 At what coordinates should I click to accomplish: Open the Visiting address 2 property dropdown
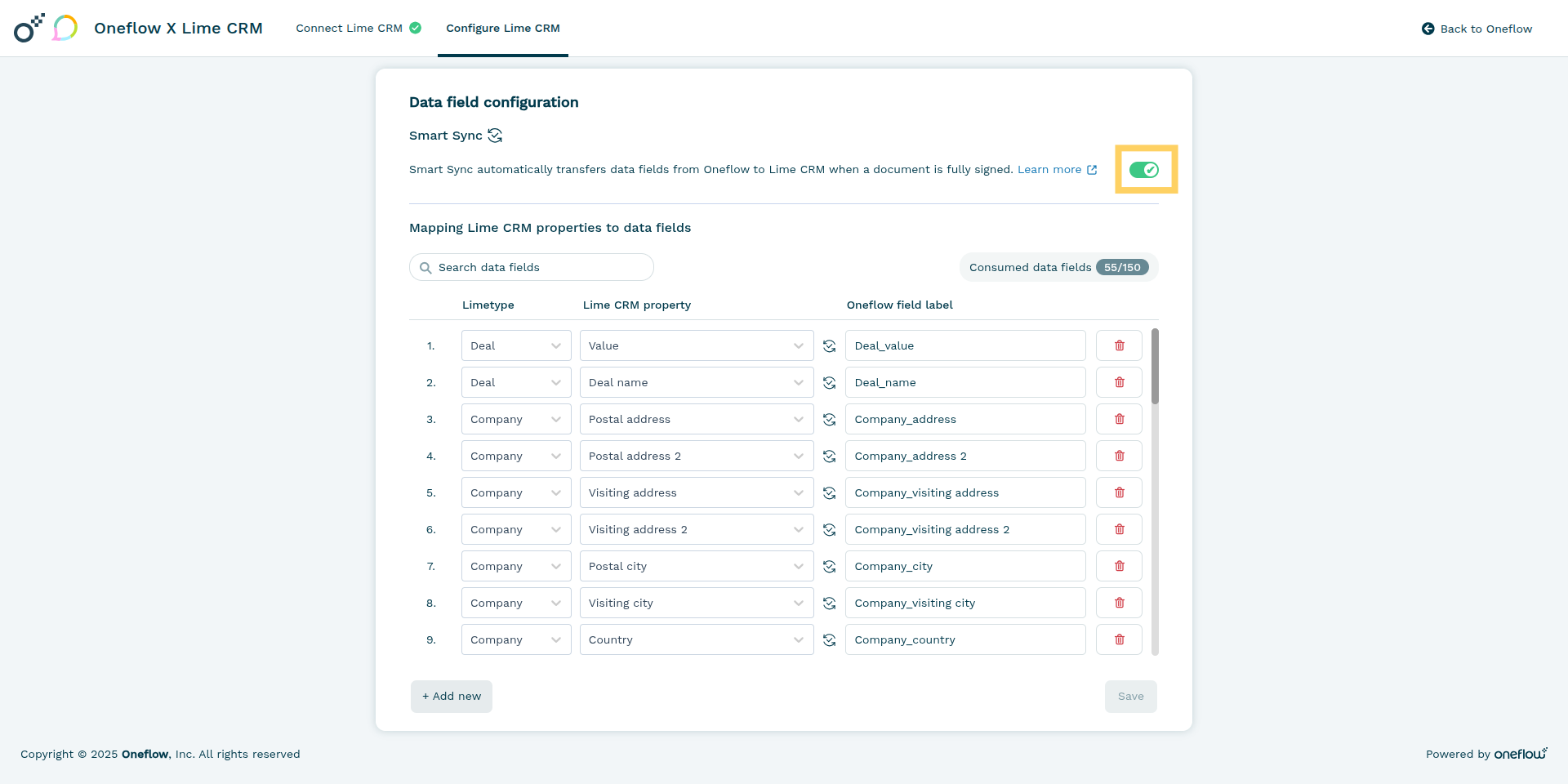(x=697, y=529)
